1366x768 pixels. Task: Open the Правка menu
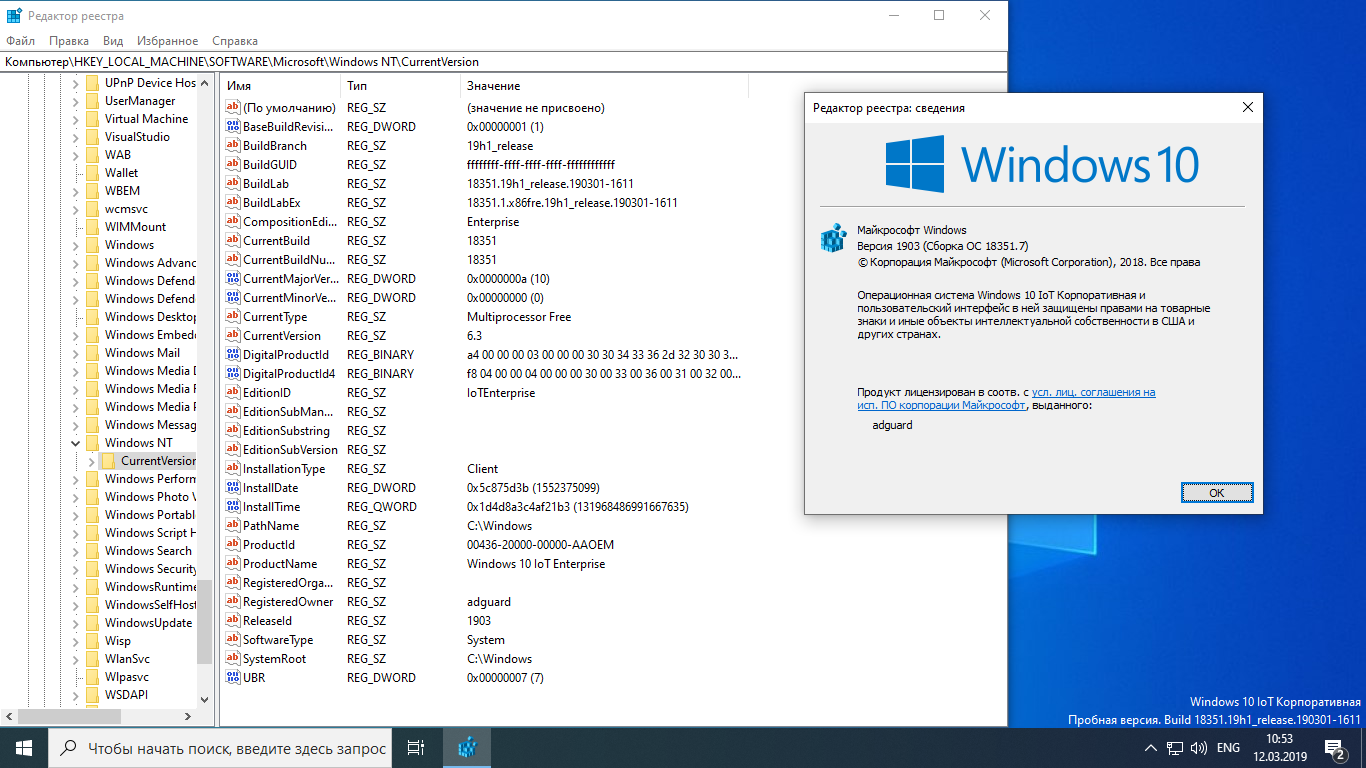point(69,41)
